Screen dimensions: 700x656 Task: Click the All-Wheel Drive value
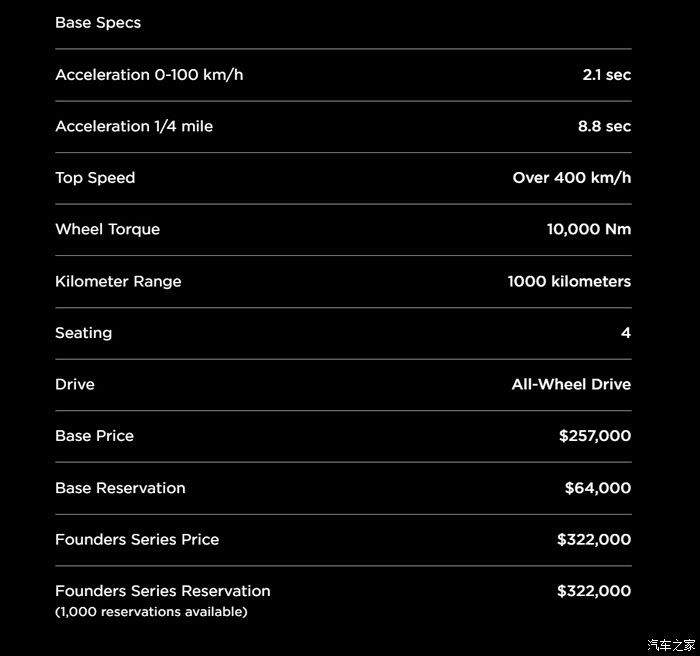(571, 384)
